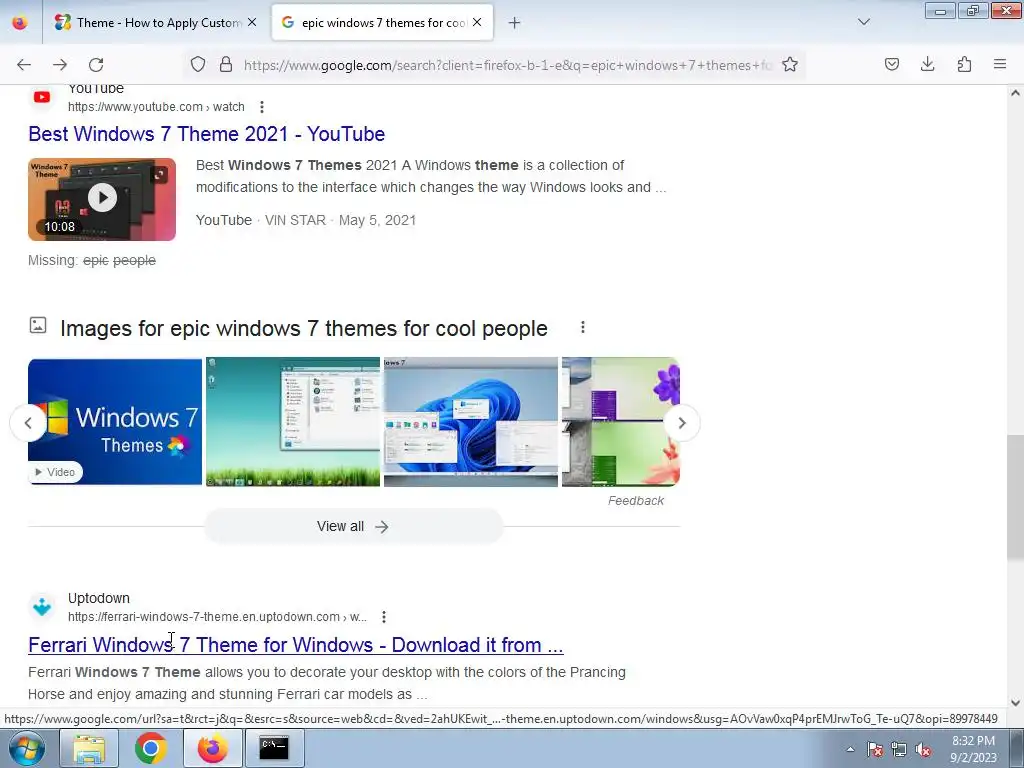Viewport: 1024px width, 768px height.
Task: Send Feedback on image results
Action: click(x=635, y=501)
